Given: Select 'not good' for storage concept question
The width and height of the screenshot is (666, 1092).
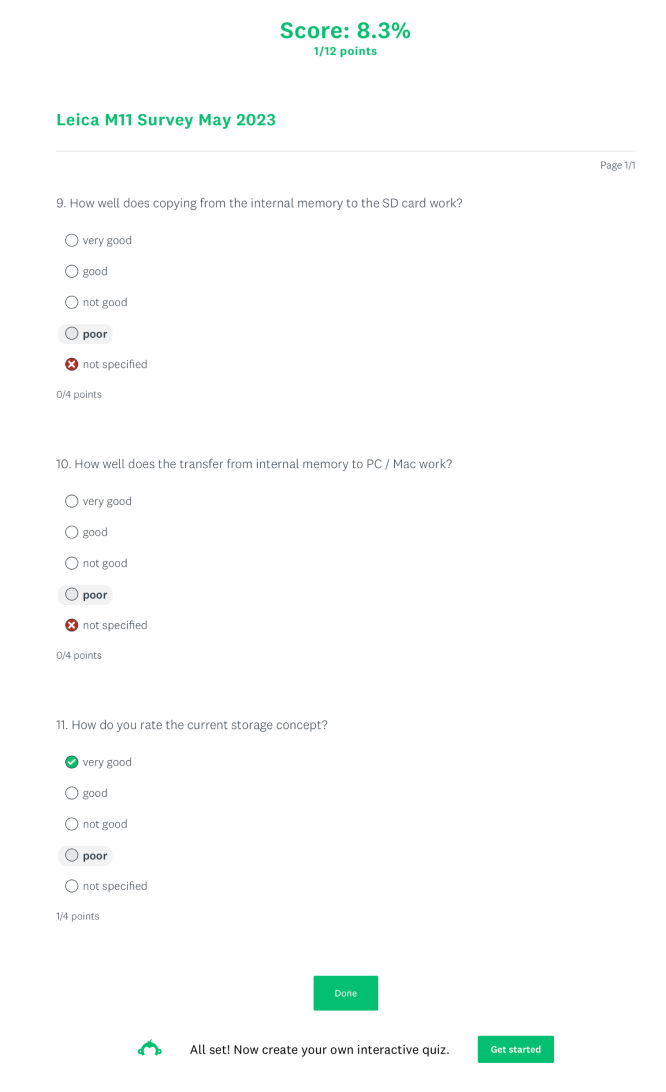Looking at the screenshot, I should [x=71, y=824].
